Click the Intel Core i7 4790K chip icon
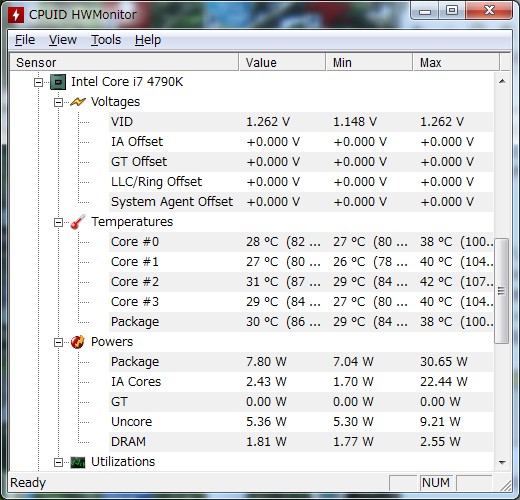 pyautogui.click(x=58, y=82)
